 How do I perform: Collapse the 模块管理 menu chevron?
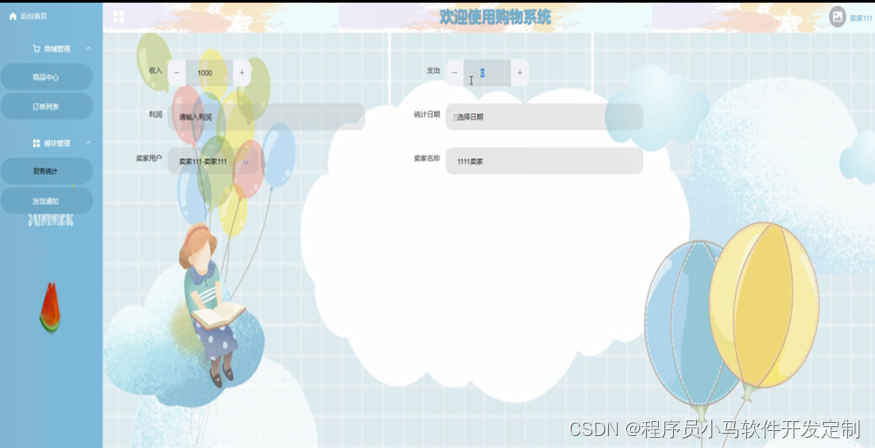[88, 143]
